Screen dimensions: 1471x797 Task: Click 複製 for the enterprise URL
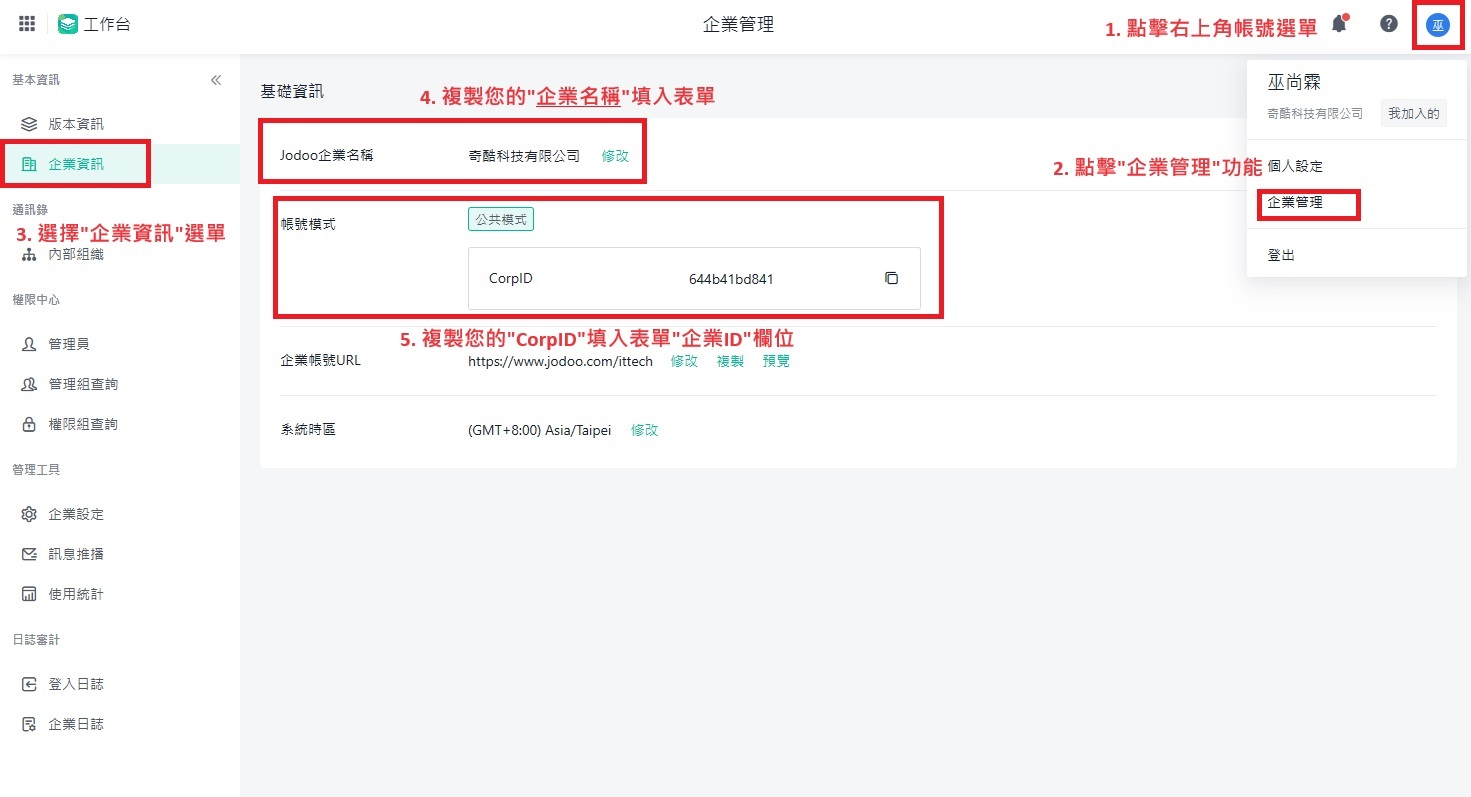730,361
